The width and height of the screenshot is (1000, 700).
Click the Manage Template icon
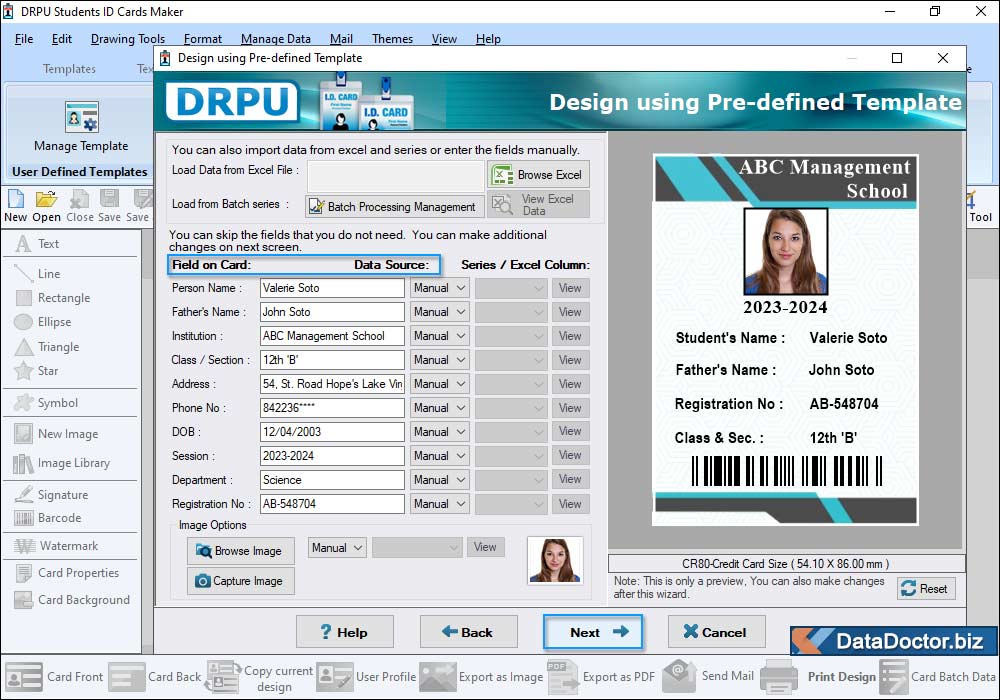click(82, 117)
